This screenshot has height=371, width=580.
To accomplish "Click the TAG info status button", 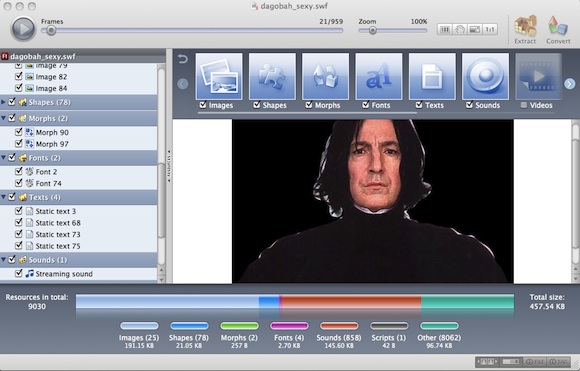I will point(558,361).
